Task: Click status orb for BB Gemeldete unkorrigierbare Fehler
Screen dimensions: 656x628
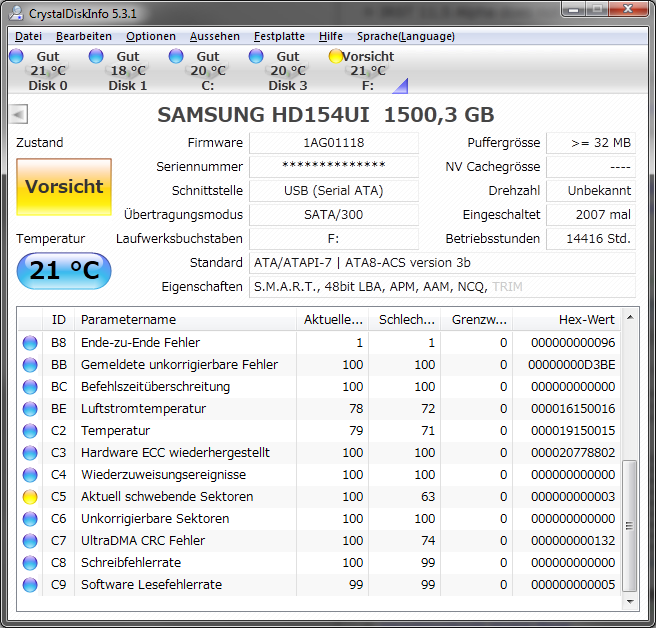Action: pos(30,365)
